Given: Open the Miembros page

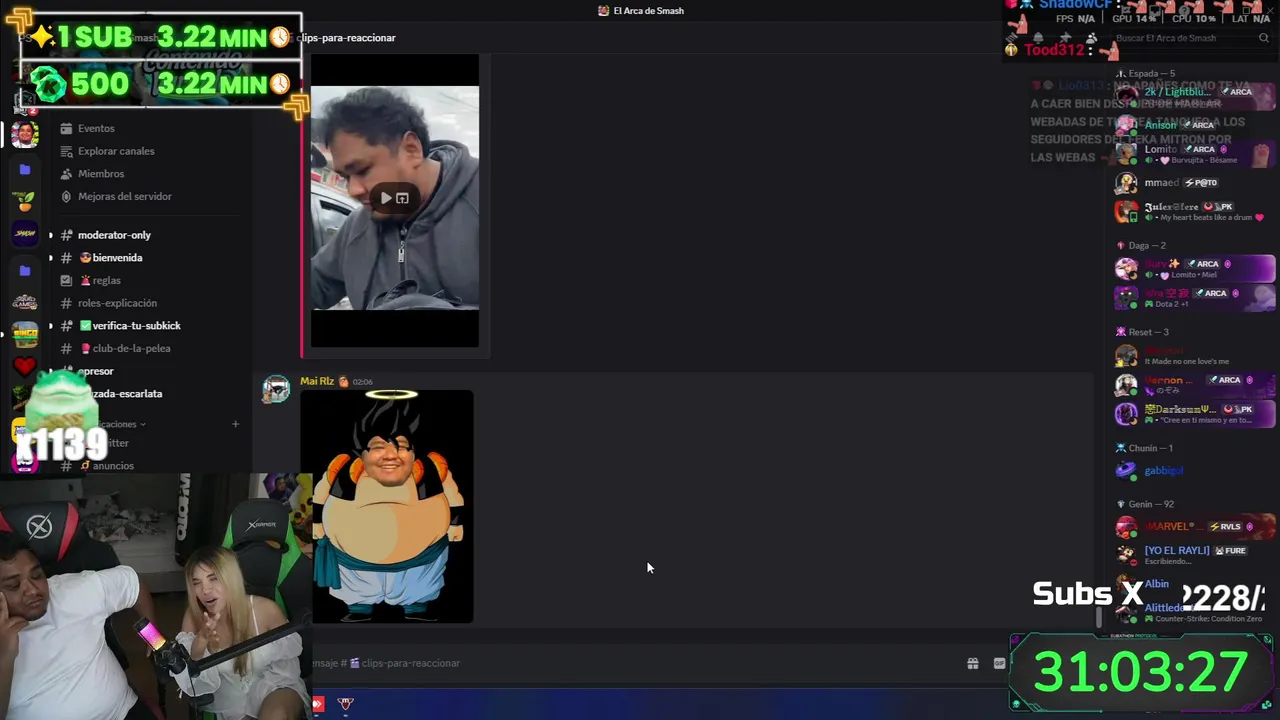Looking at the screenshot, I should click(101, 174).
